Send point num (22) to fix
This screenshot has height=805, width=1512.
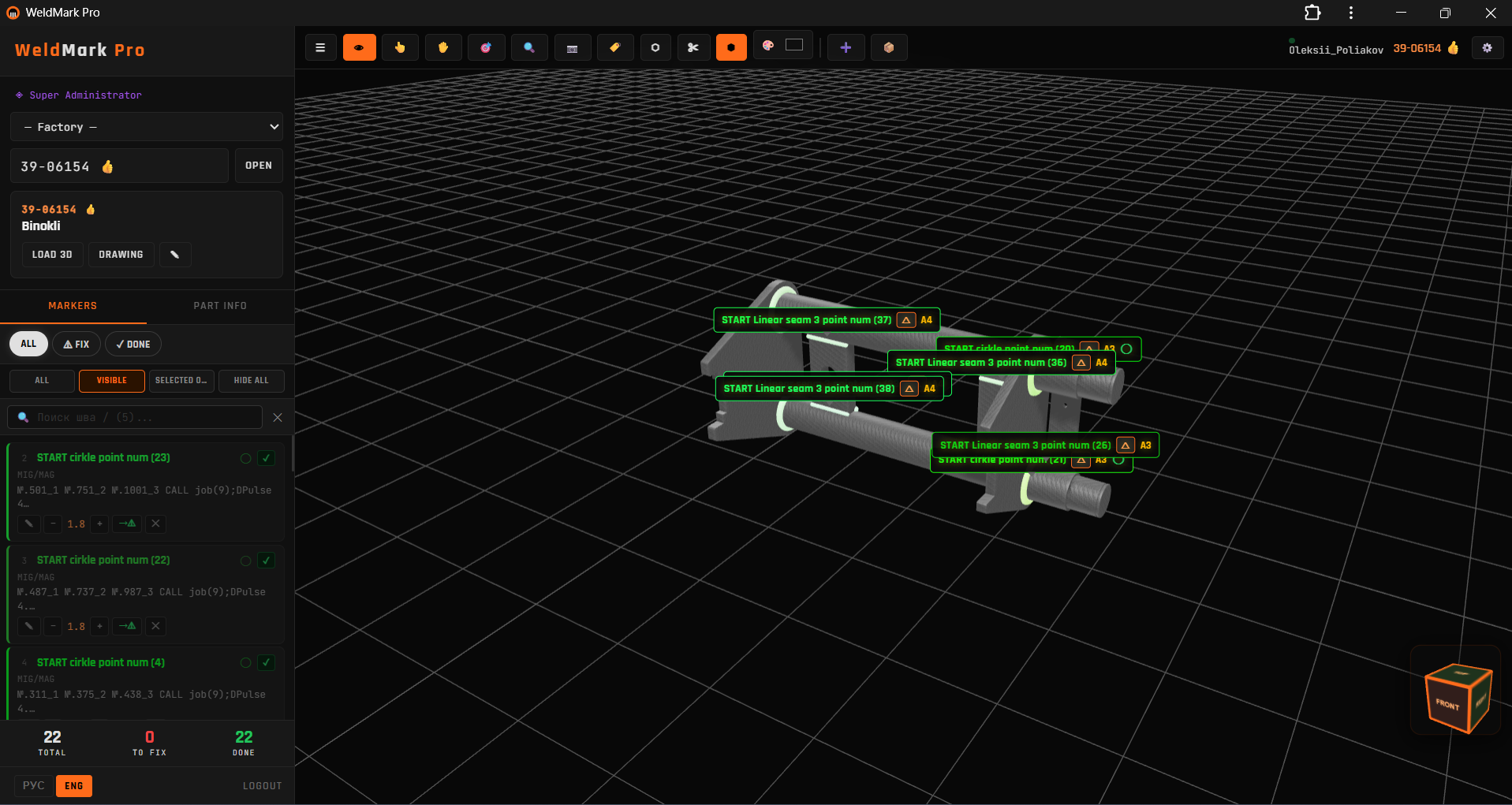(x=127, y=626)
